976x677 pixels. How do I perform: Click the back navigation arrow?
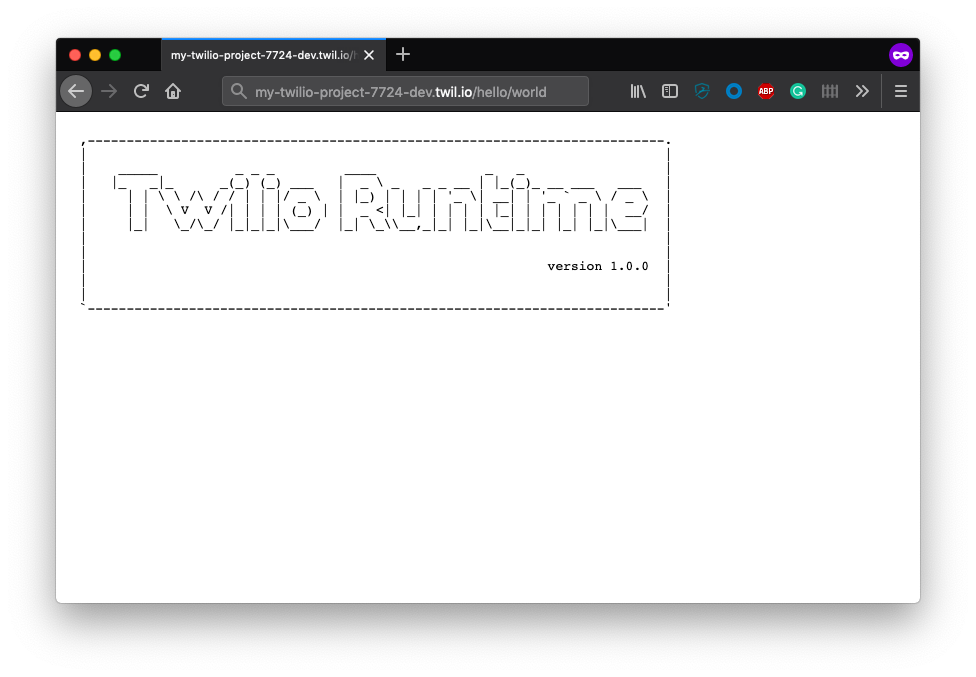click(76, 91)
